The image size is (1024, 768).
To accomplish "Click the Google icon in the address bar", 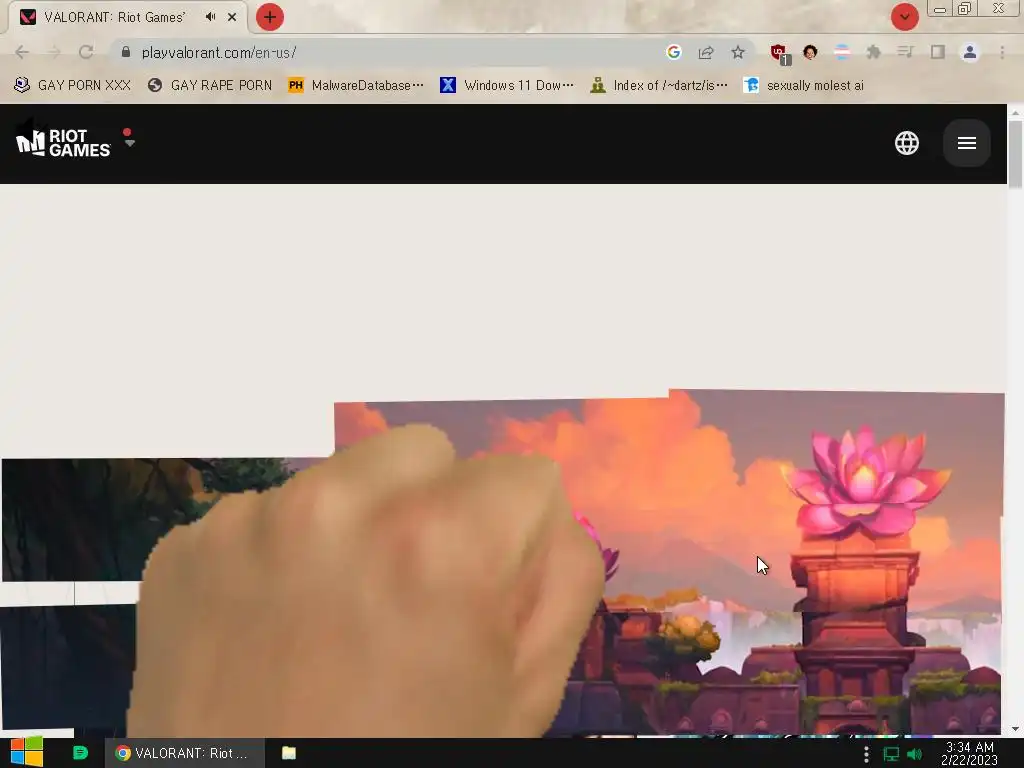I will 674,52.
